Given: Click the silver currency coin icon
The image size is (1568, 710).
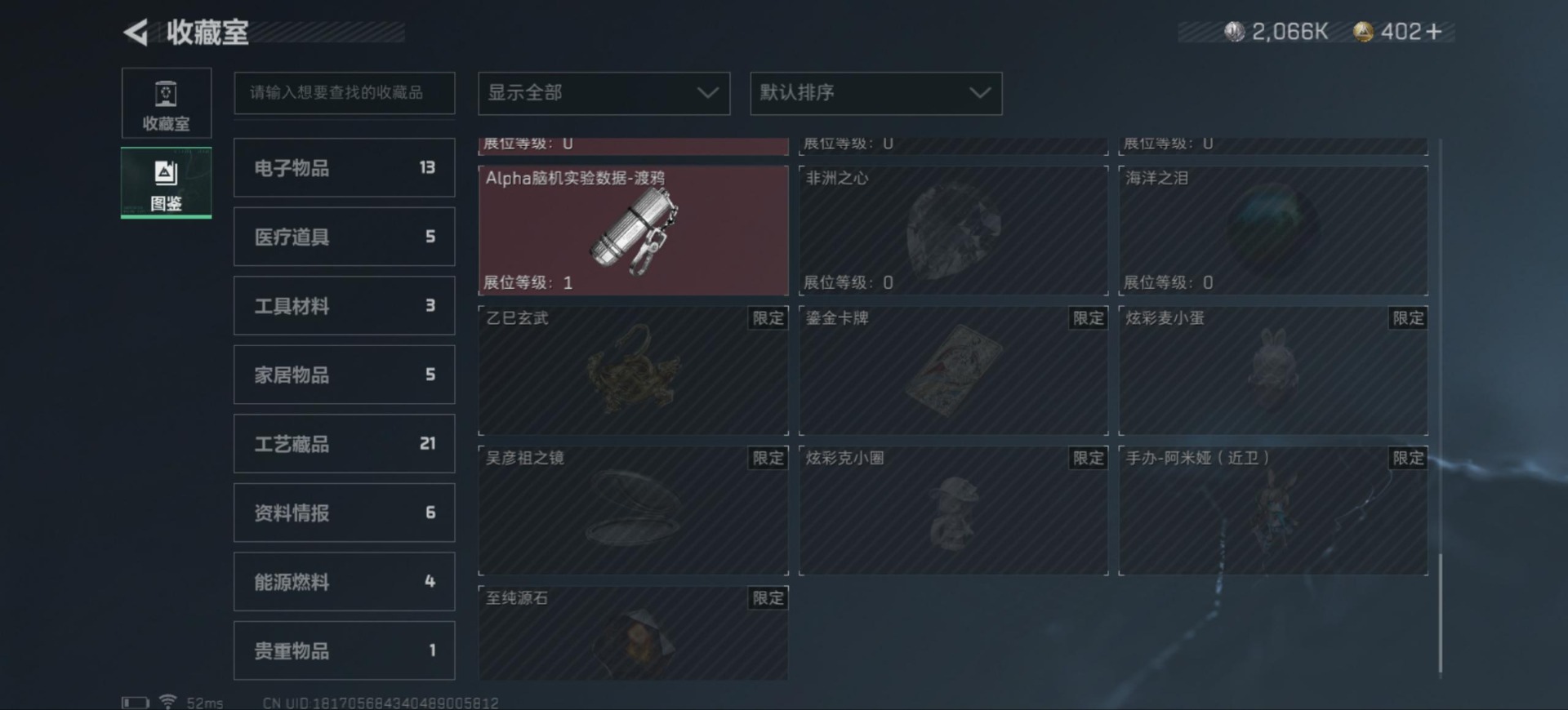Looking at the screenshot, I should (x=1234, y=32).
